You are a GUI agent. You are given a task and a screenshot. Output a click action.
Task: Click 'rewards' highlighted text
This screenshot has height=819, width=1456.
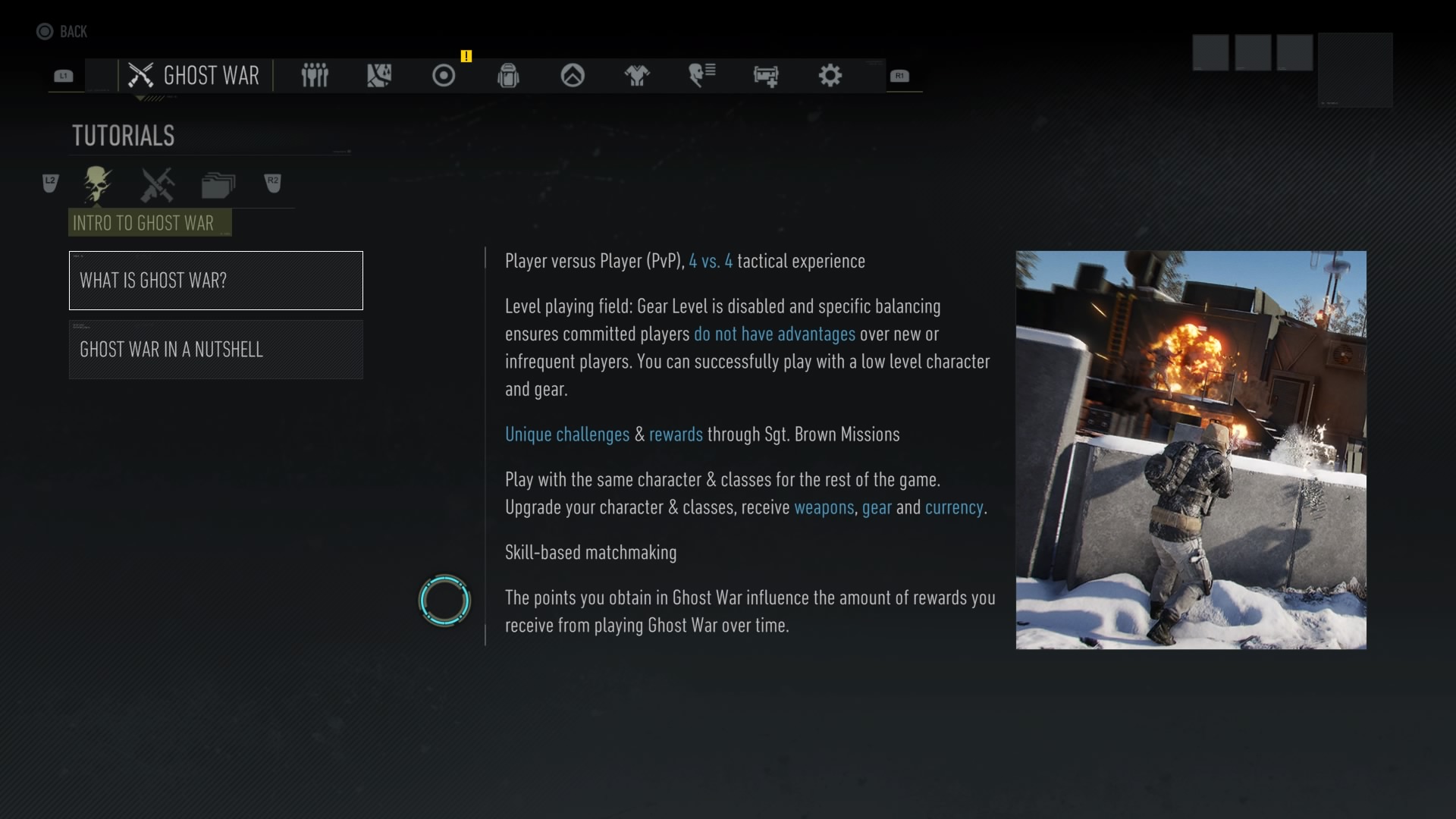click(x=676, y=435)
